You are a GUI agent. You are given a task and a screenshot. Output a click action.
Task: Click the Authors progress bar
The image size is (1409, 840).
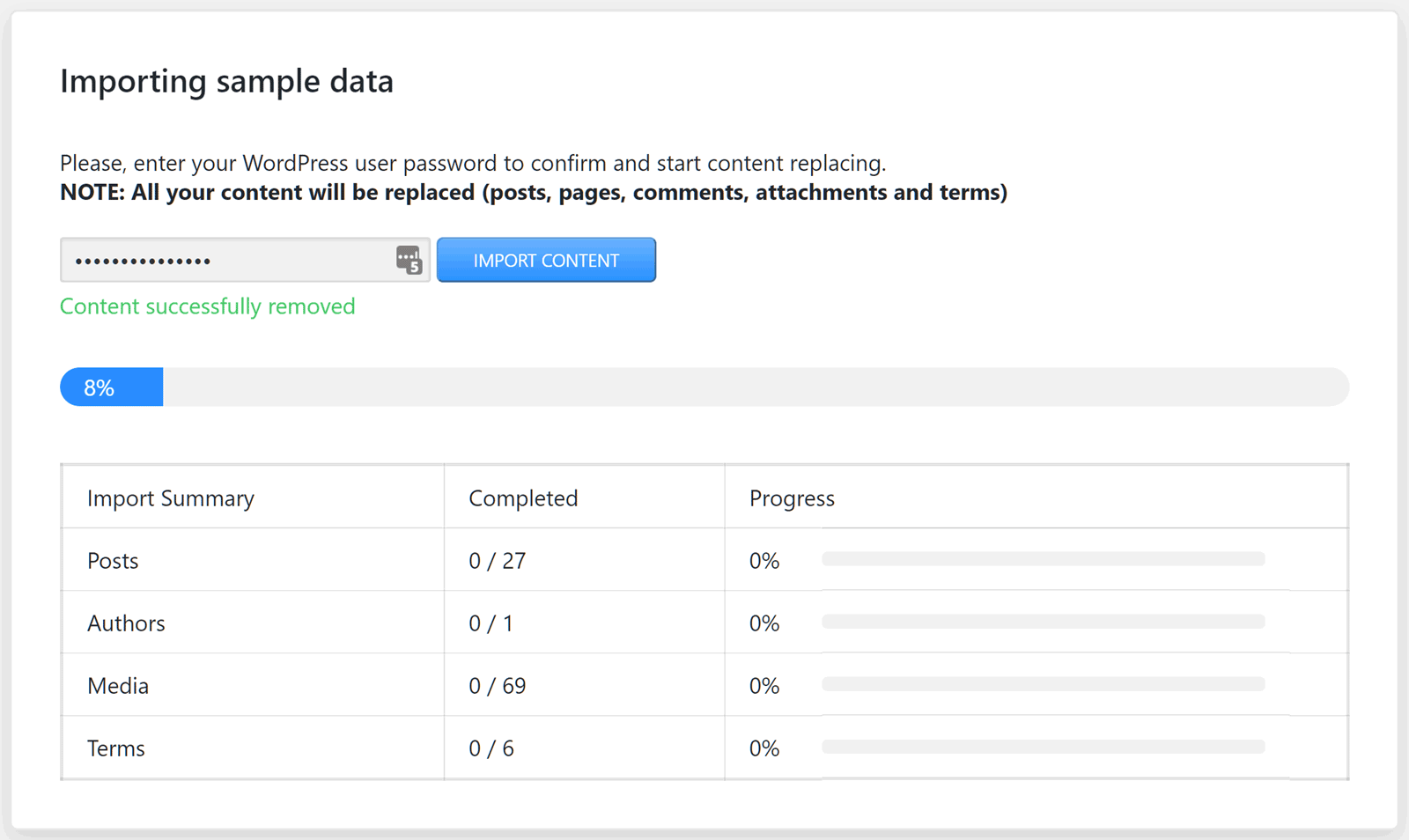coord(1044,622)
